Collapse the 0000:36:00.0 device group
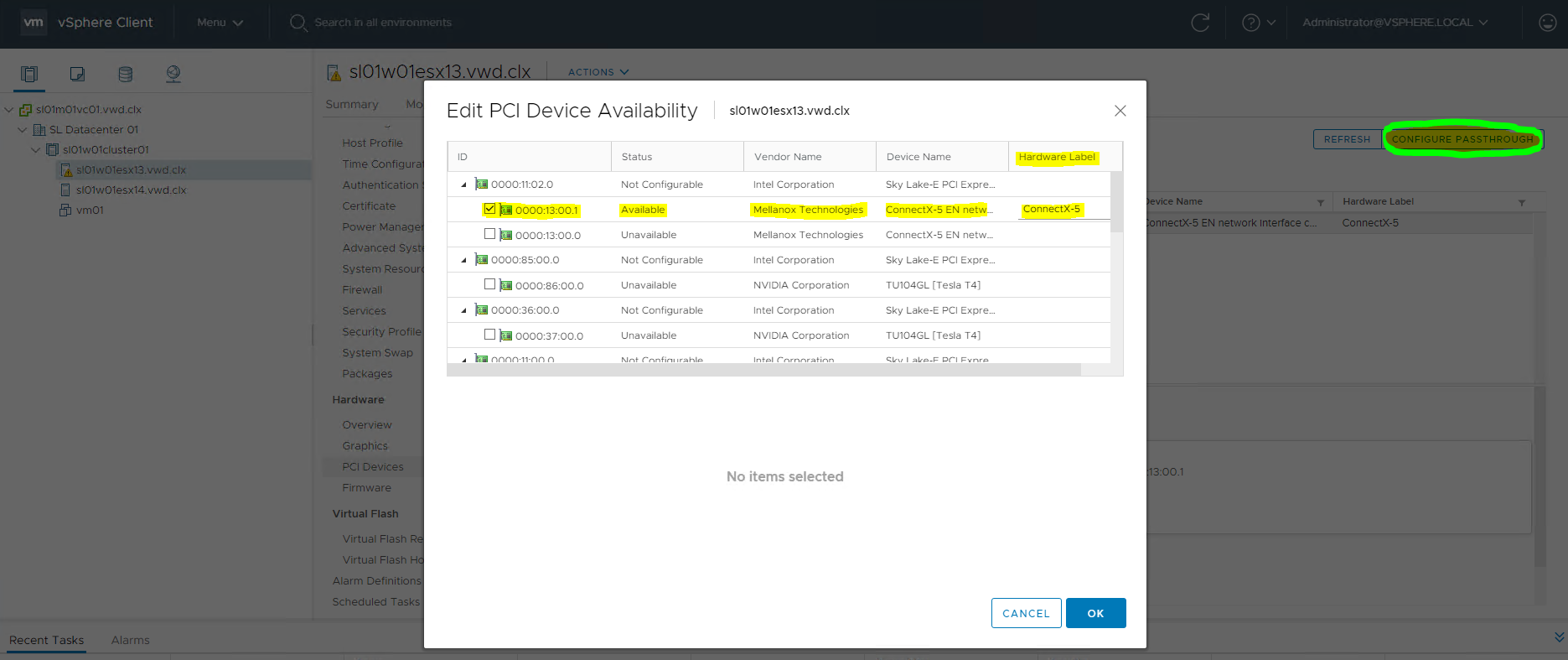 (x=463, y=310)
